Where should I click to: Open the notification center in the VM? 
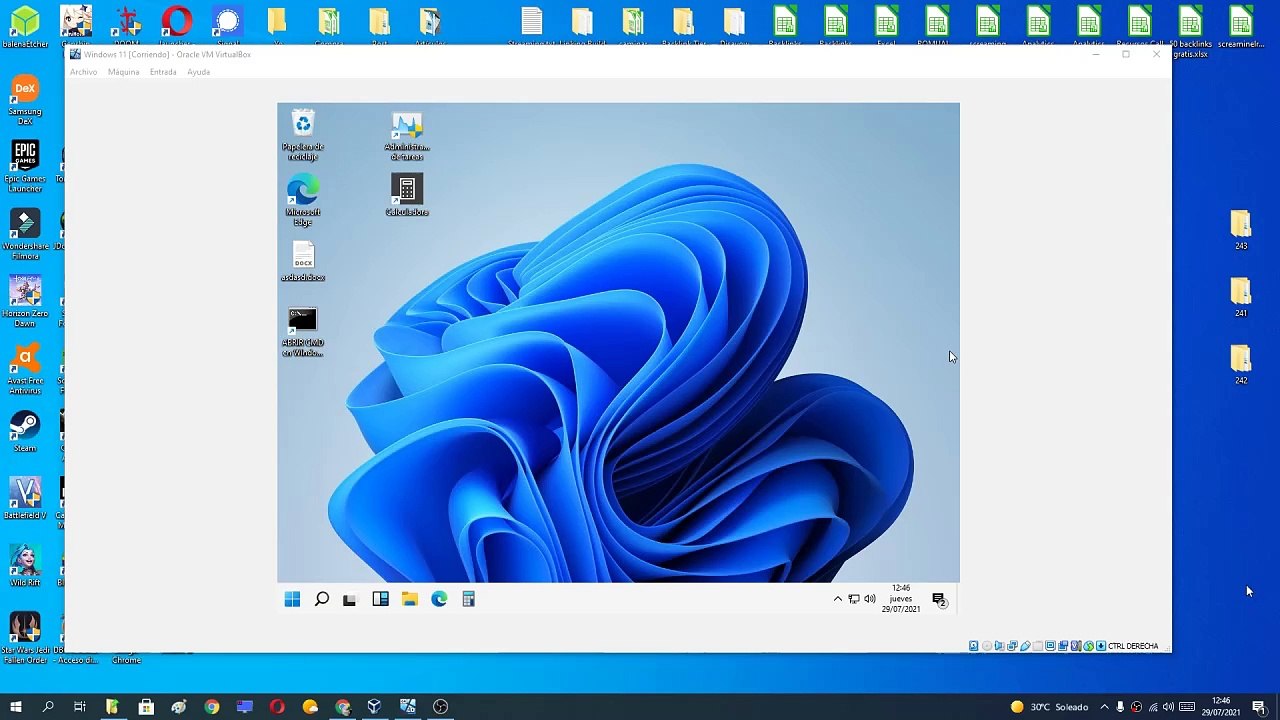[939, 599]
